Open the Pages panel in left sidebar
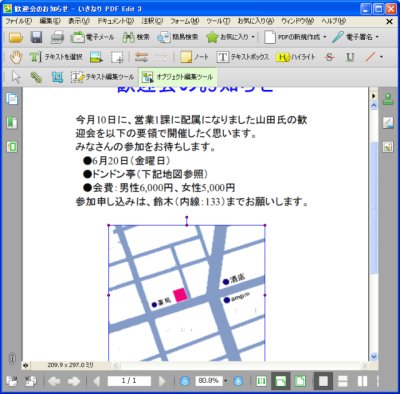 tap(12, 99)
